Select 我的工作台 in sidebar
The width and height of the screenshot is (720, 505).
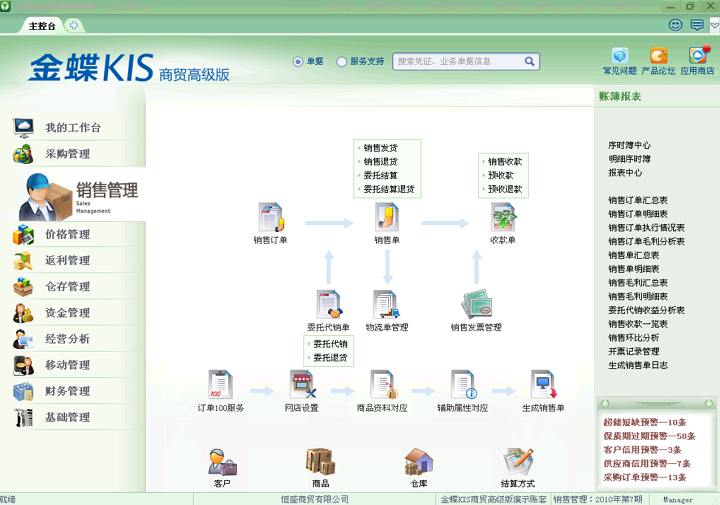73,128
